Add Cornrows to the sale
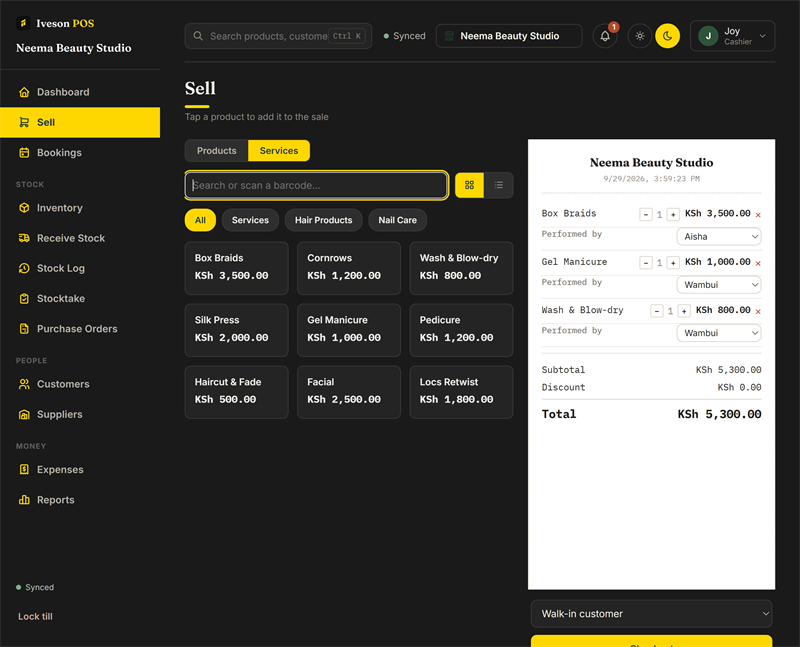The width and height of the screenshot is (800, 647). coord(349,268)
